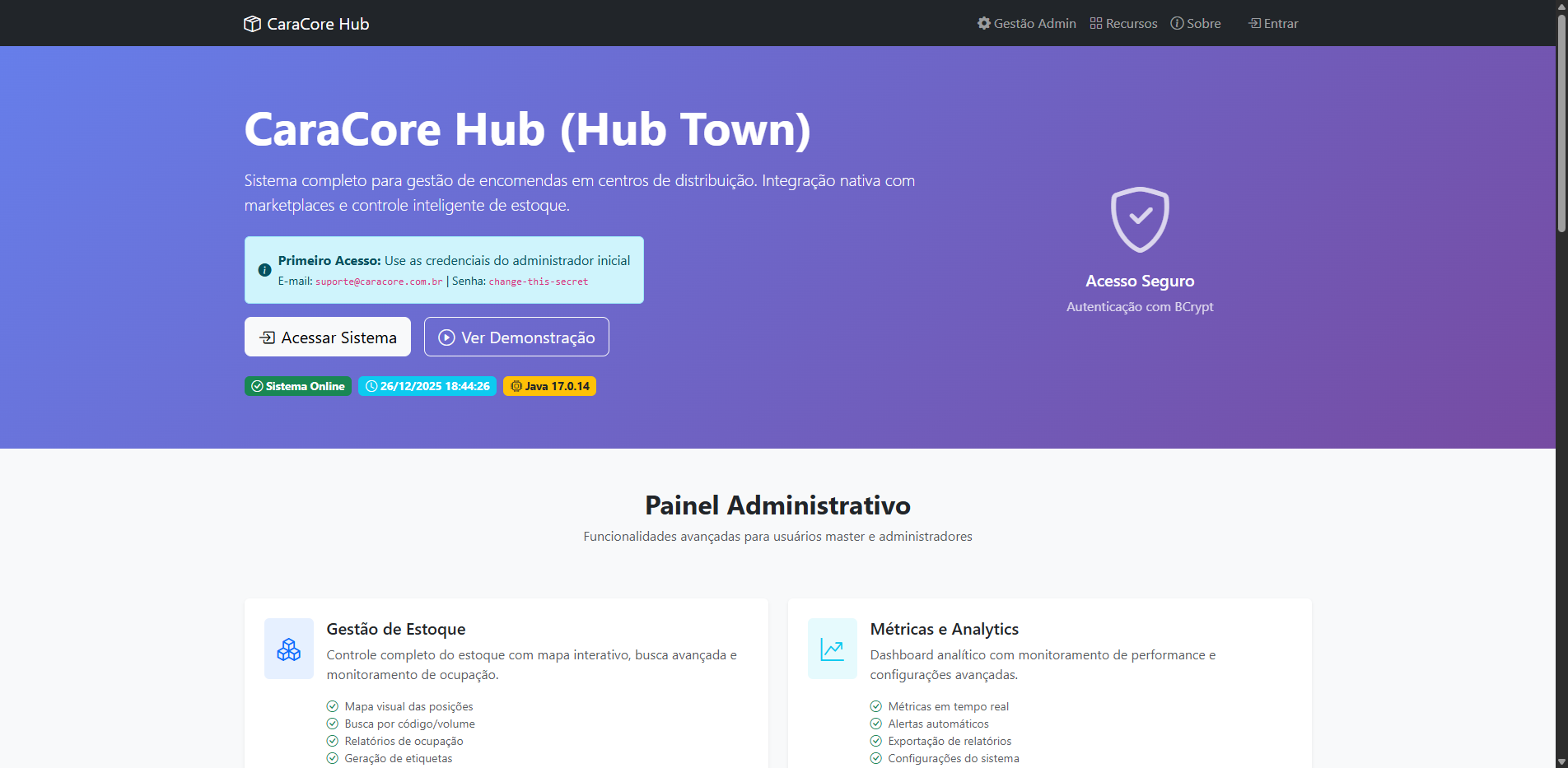1568x768 pixels.
Task: Open the Recursos navigation item
Action: [x=1123, y=23]
